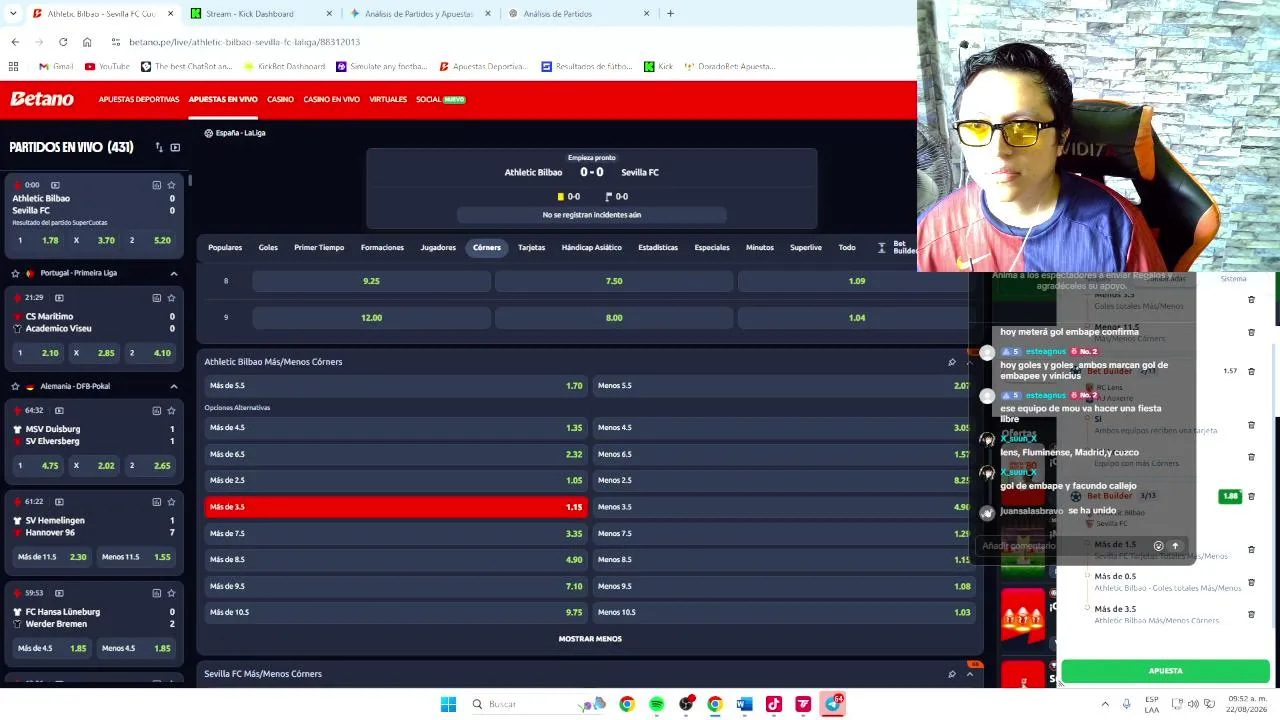Open the Hándicap Asiático tab
Viewport: 1280px width, 720px height.
coord(591,247)
